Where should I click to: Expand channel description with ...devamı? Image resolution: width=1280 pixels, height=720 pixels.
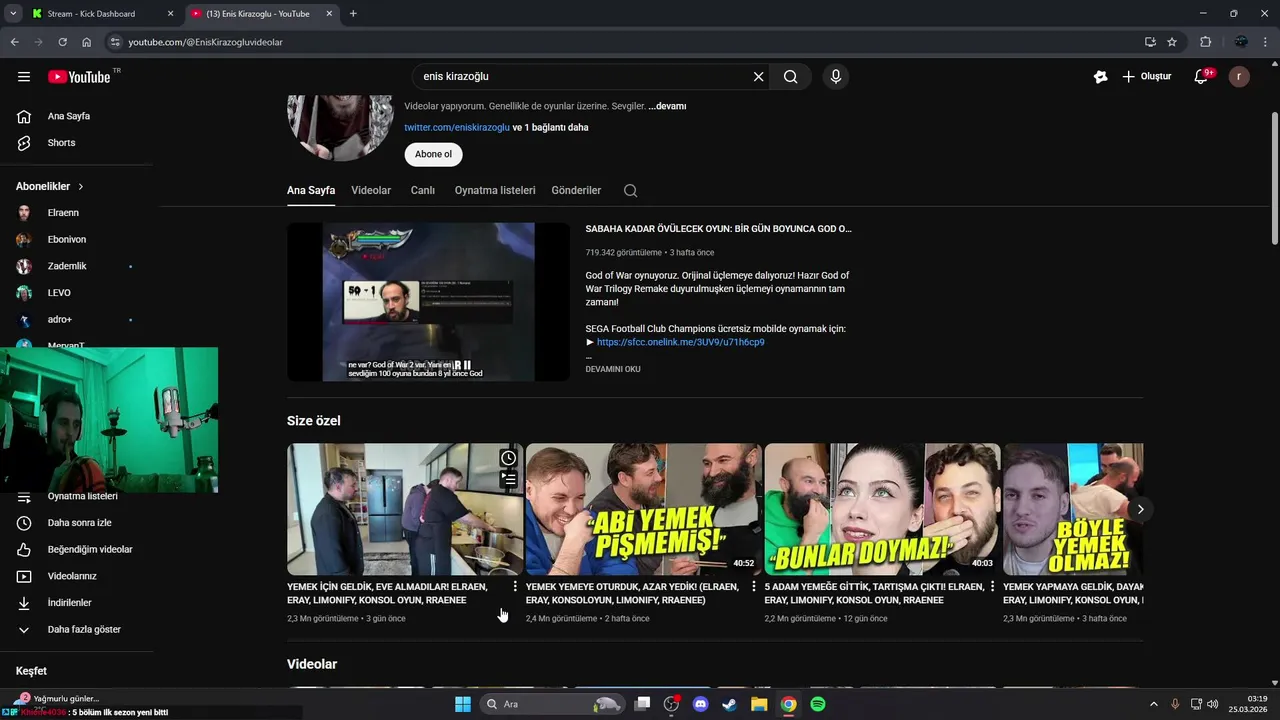(667, 106)
